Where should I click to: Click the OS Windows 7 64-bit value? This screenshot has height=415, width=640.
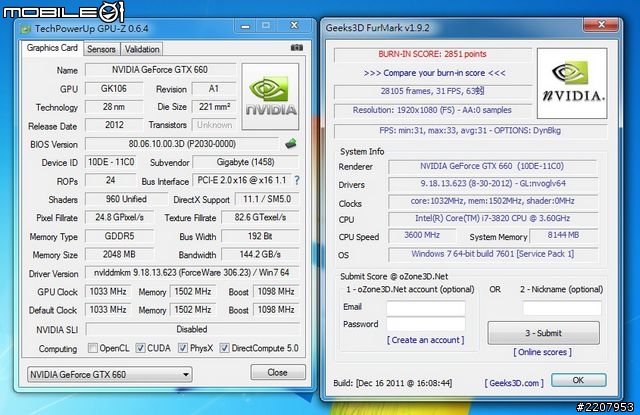click(x=492, y=254)
